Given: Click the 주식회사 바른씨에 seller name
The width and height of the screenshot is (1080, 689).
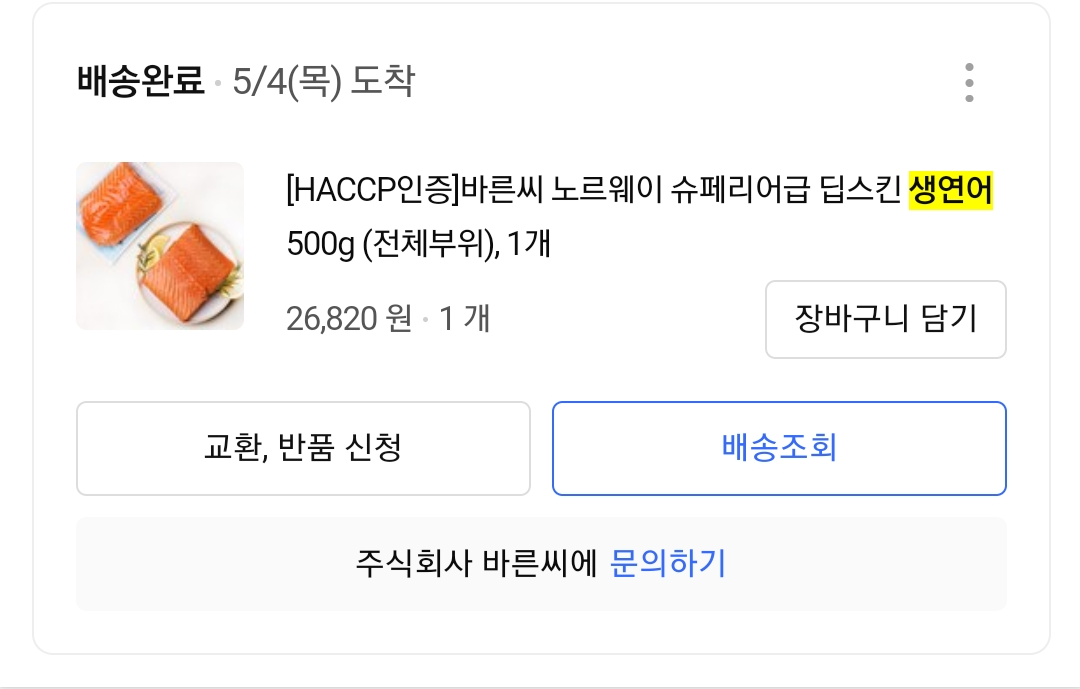Looking at the screenshot, I should pos(476,563).
